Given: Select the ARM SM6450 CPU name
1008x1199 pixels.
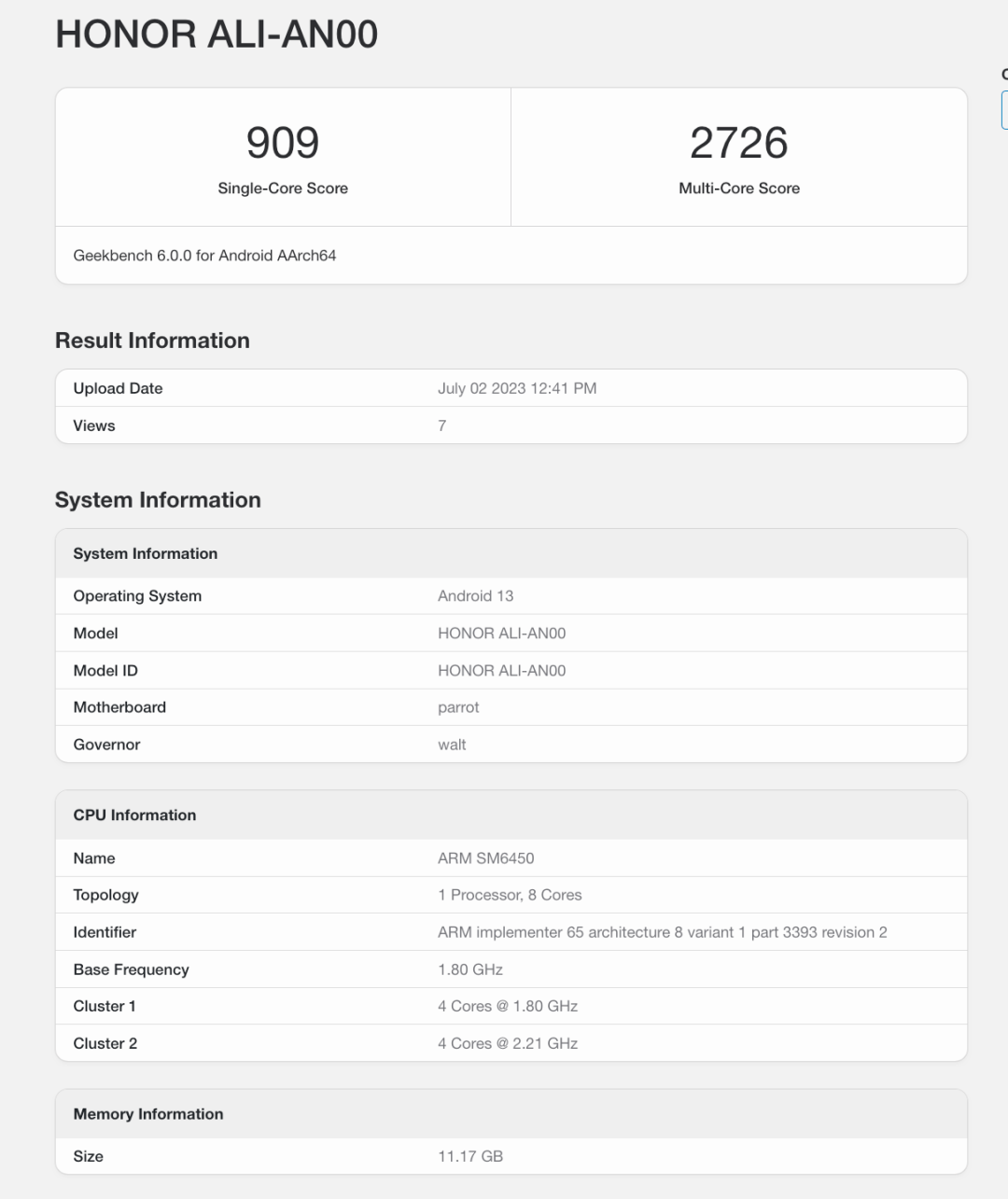Looking at the screenshot, I should click(x=485, y=858).
